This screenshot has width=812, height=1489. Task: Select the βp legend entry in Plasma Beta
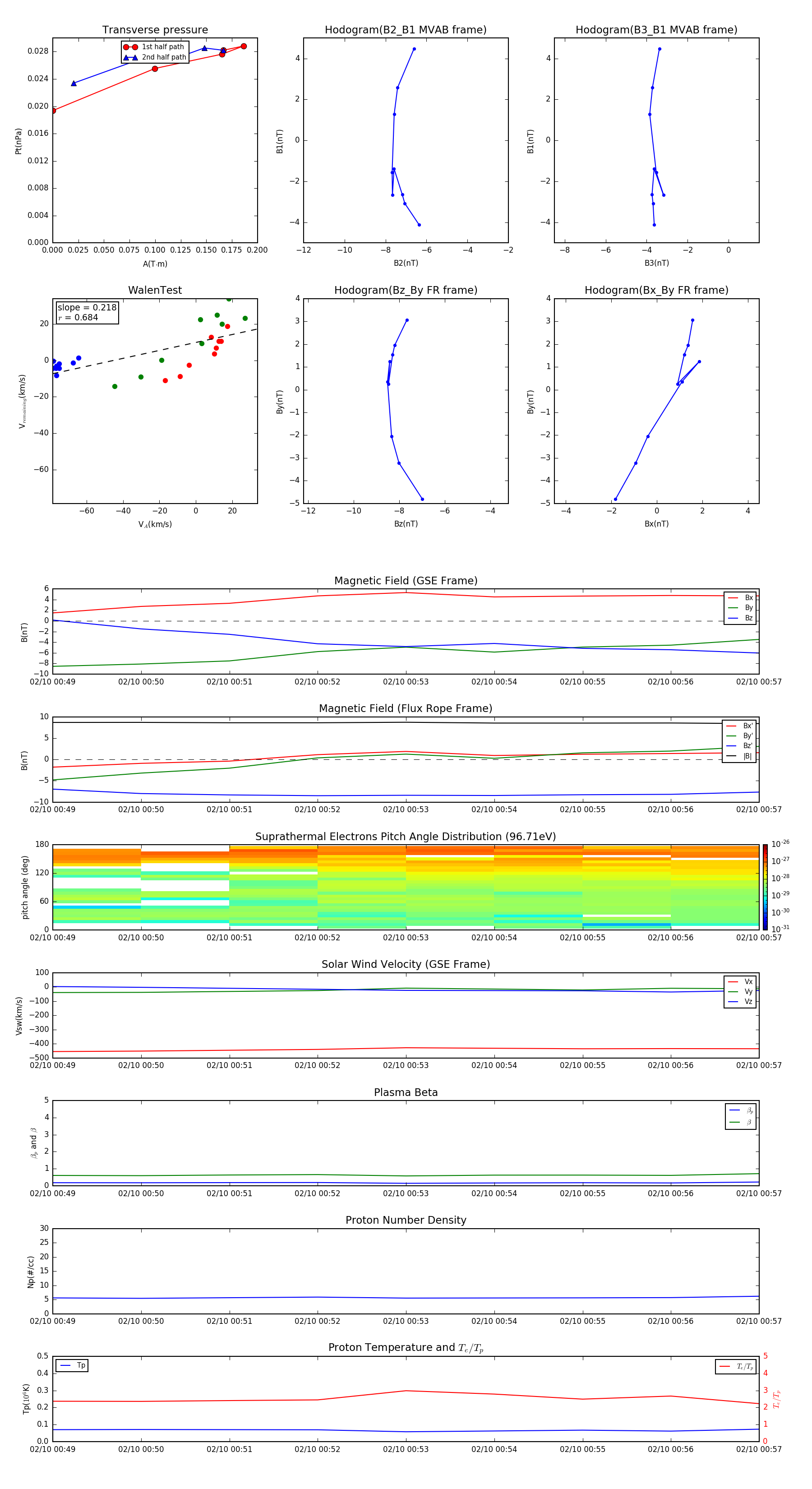pos(741,1110)
